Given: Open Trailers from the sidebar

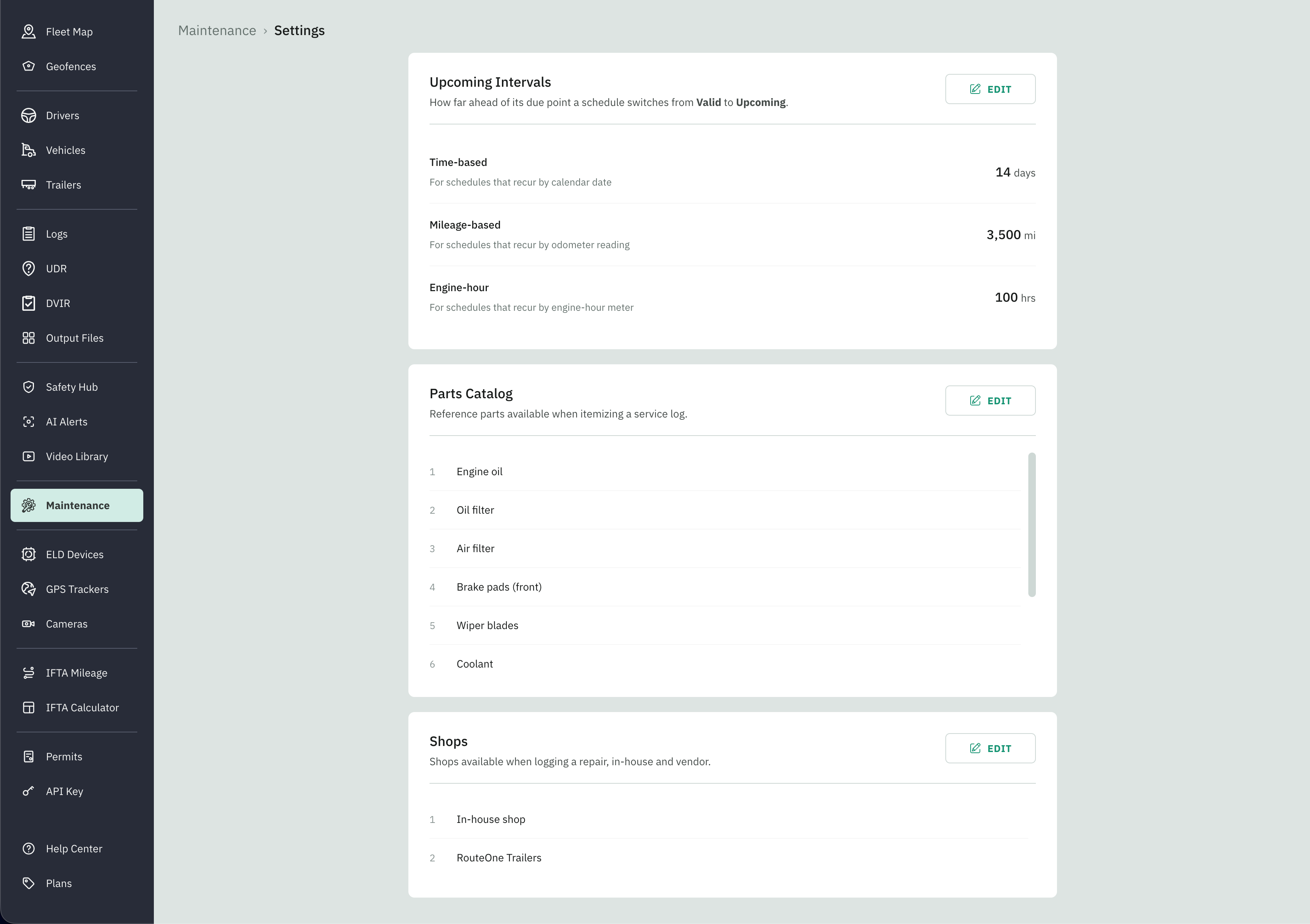Looking at the screenshot, I should tap(77, 185).
